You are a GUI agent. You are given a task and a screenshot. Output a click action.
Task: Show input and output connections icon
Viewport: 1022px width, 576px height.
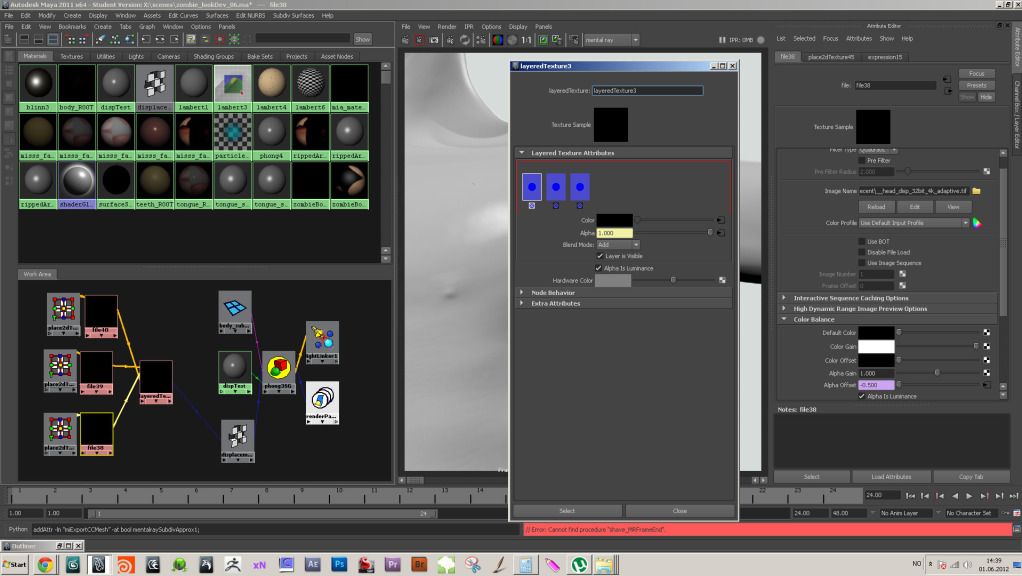click(160, 40)
